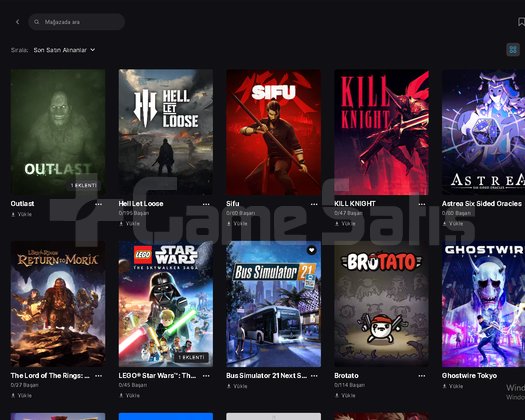Click "Yükle" install under Outlast

pos(22,214)
